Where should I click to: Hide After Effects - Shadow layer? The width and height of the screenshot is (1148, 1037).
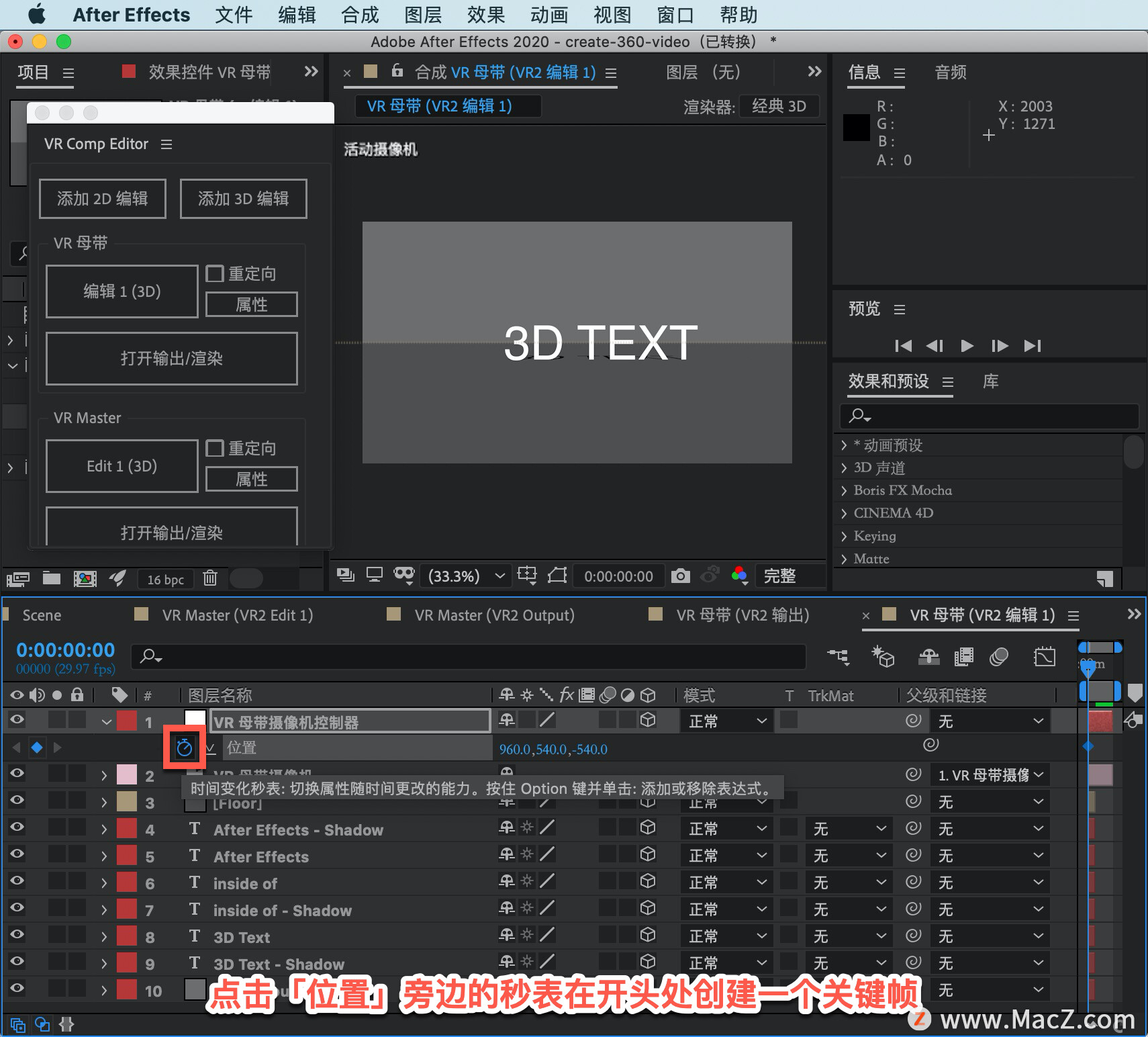(17, 827)
